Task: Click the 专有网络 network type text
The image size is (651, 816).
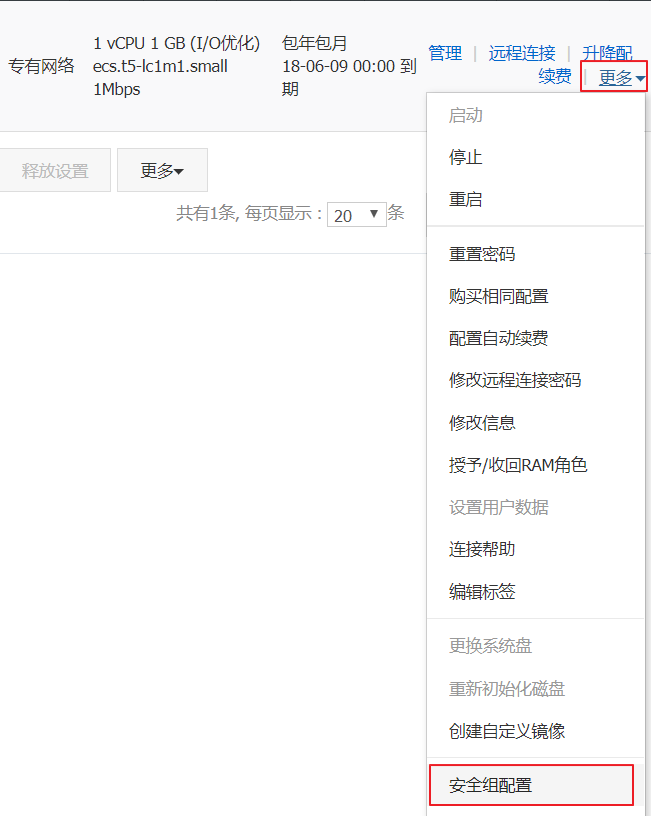Action: tap(42, 66)
